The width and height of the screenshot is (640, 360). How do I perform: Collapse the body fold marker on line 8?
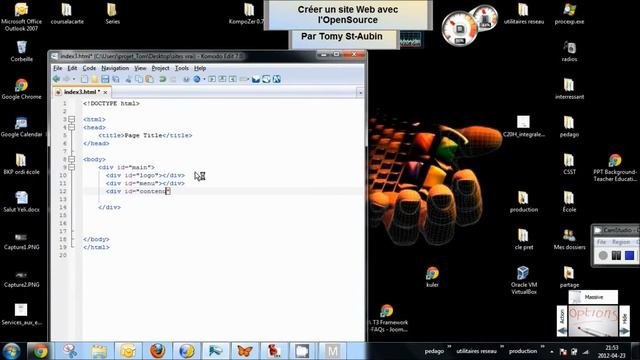[71, 159]
